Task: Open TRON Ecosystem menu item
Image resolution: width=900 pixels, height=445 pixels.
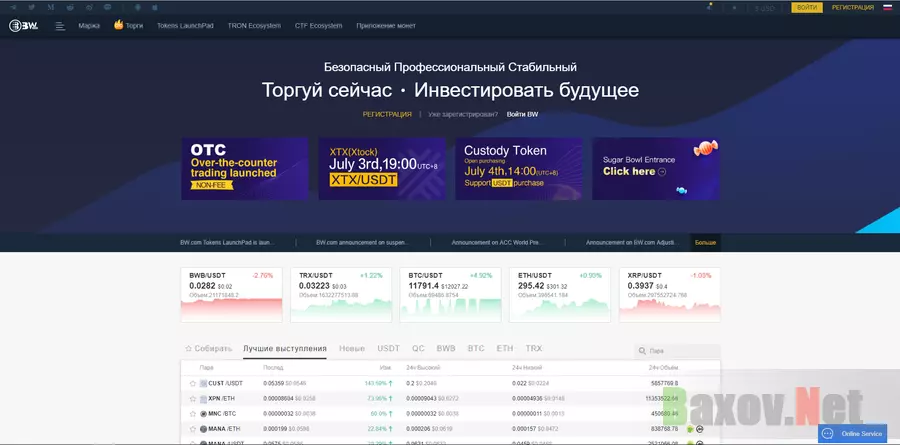Action: (254, 26)
